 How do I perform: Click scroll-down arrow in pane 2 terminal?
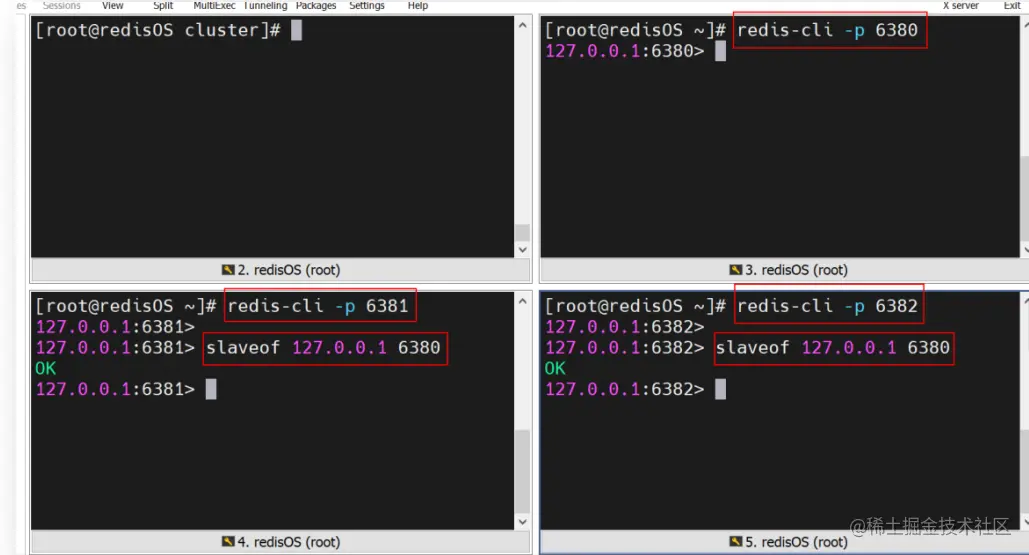click(x=522, y=249)
